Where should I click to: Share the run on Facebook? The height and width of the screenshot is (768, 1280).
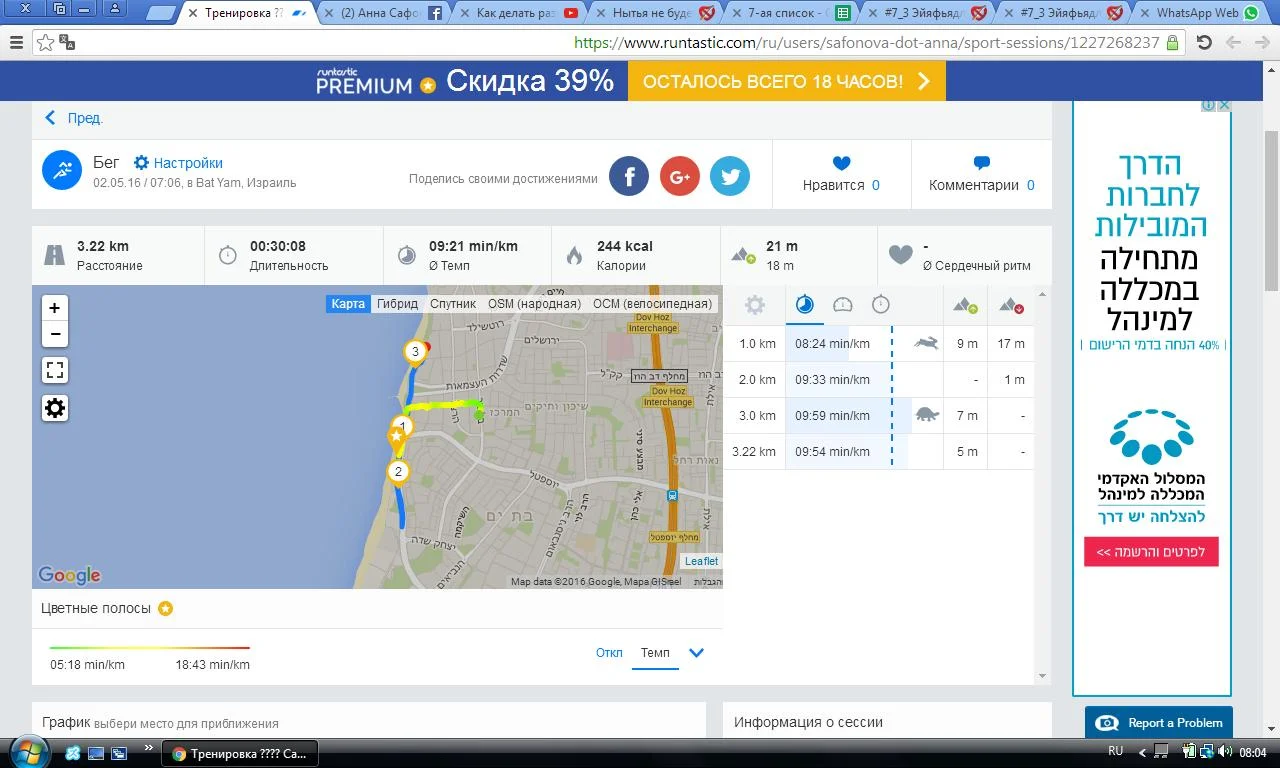click(629, 176)
